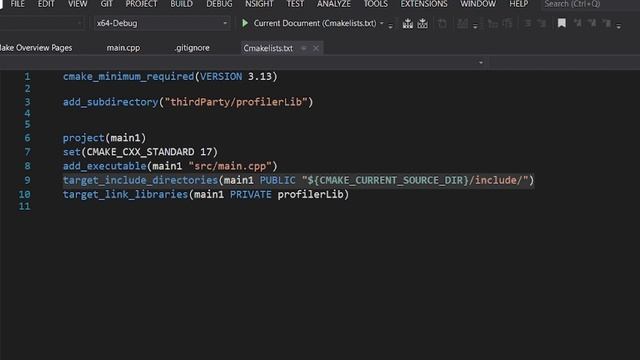The height and width of the screenshot is (360, 640).
Task: Click the cmake_minimum_required command on line 1
Action: tap(129, 76)
